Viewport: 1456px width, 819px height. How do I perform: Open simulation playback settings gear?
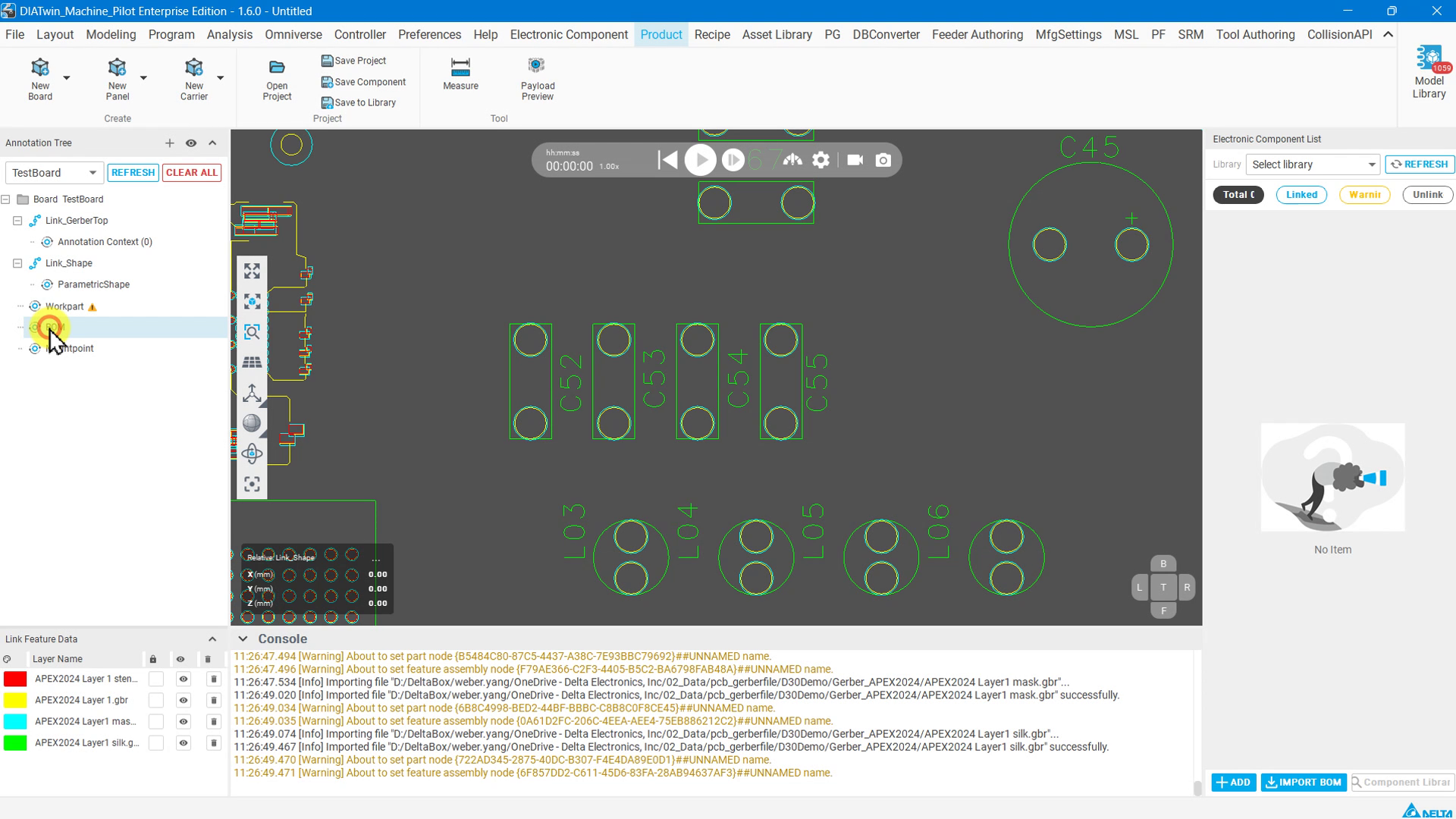pos(821,160)
